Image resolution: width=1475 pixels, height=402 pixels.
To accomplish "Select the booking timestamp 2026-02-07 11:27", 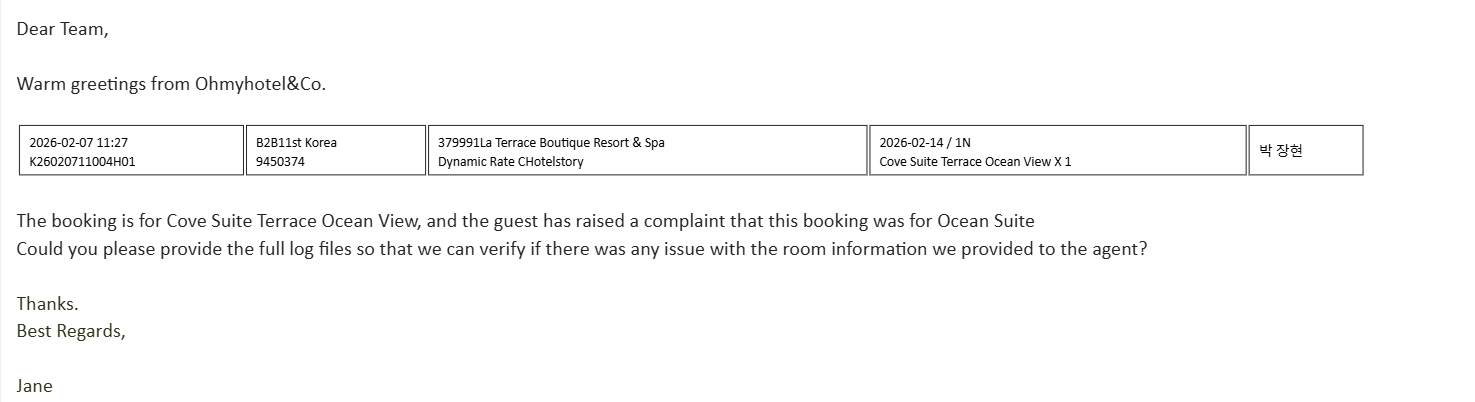I will (x=78, y=143).
